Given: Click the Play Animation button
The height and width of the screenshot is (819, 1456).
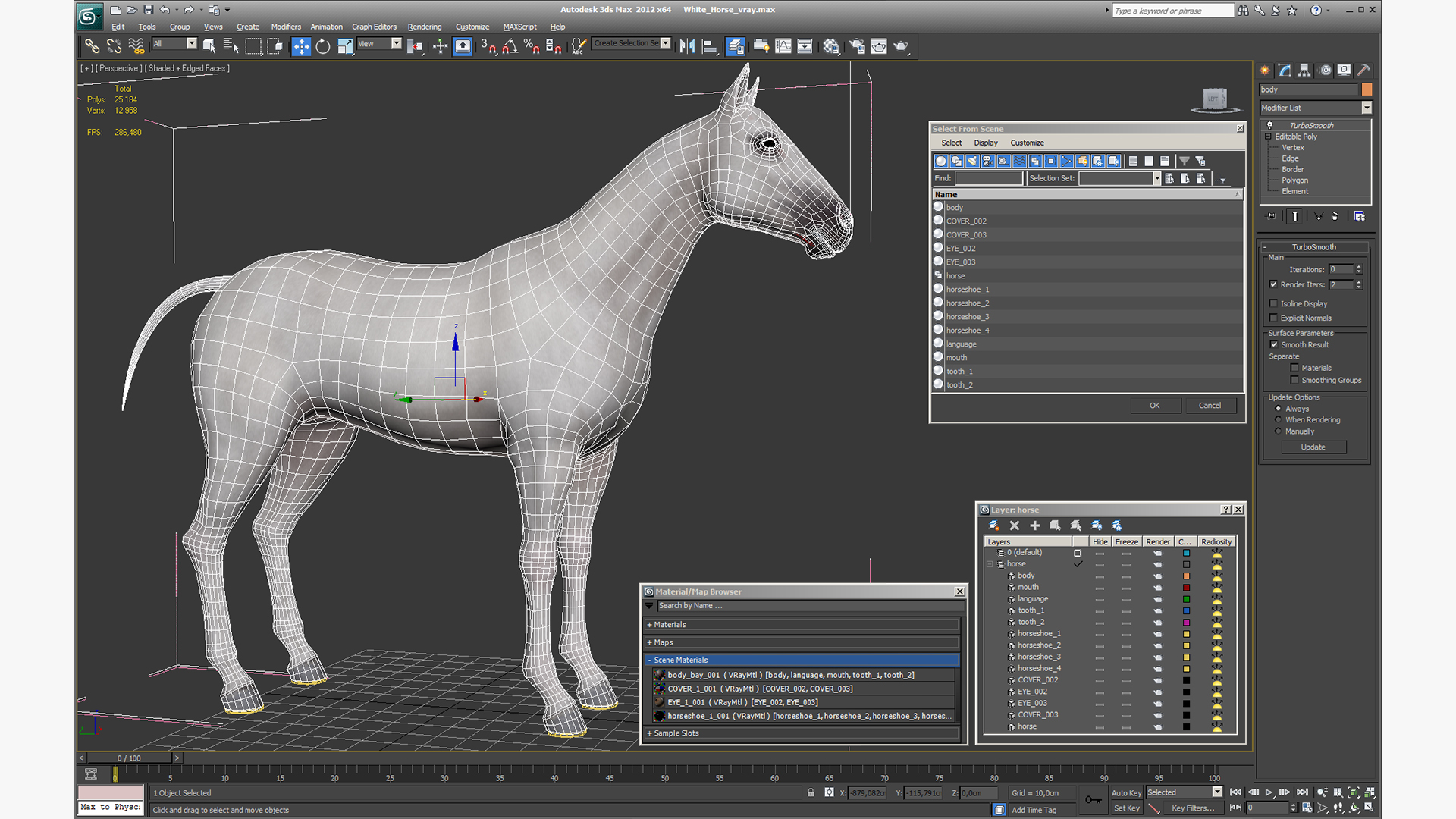Looking at the screenshot, I should (x=1269, y=792).
